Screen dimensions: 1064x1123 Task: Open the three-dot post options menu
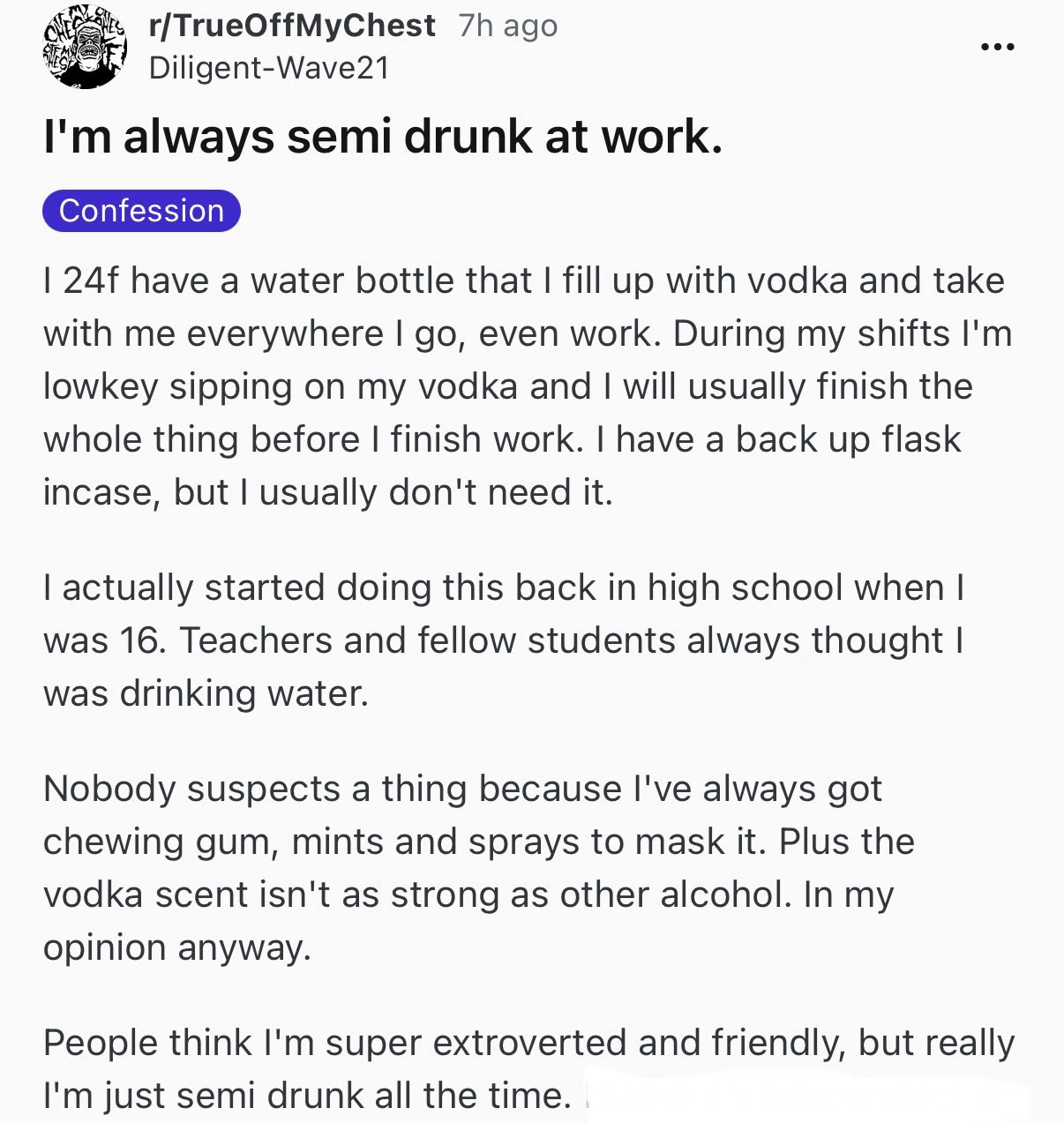tap(998, 47)
